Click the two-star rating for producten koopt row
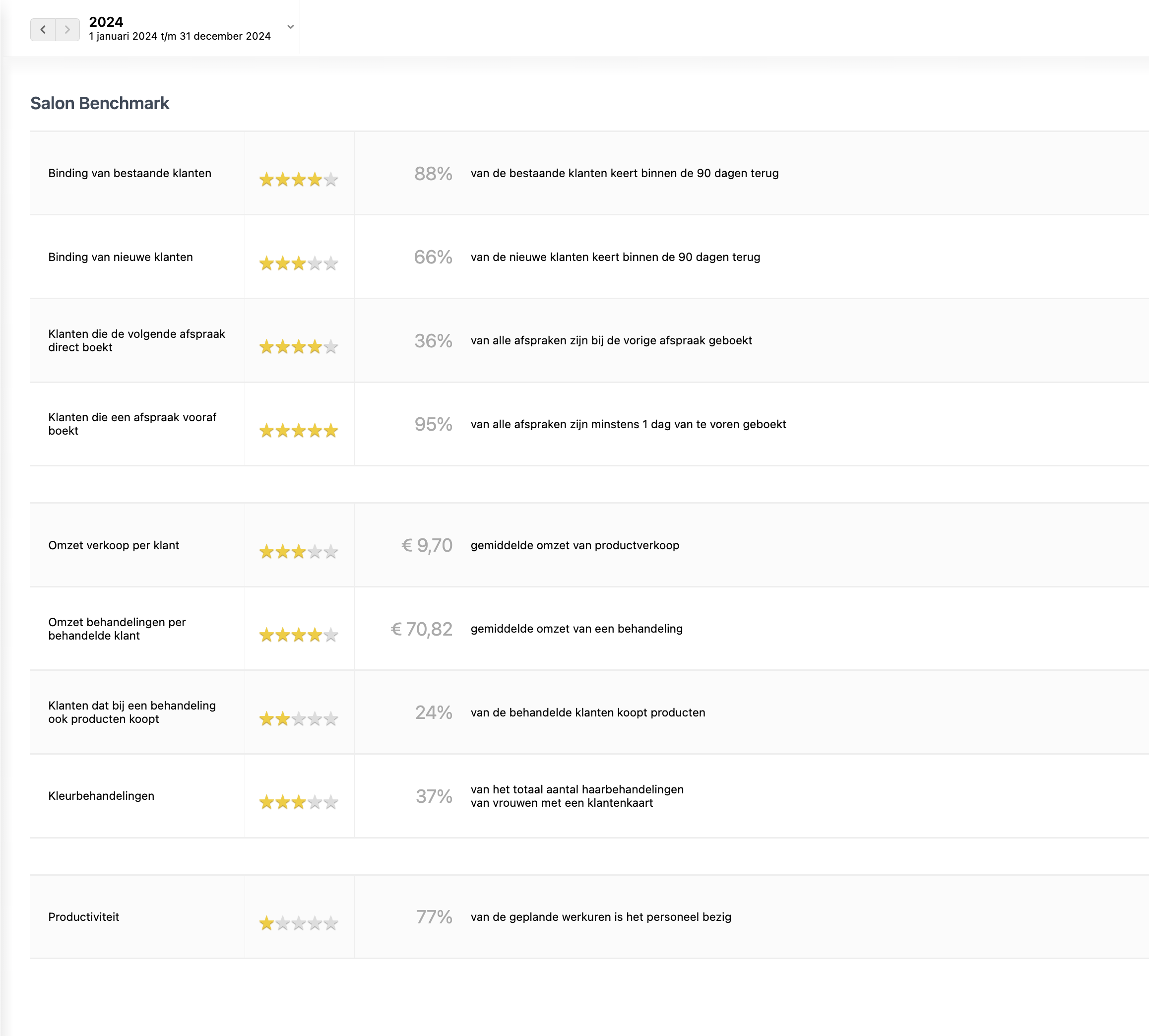Viewport: 1149px width, 1036px height. click(298, 719)
